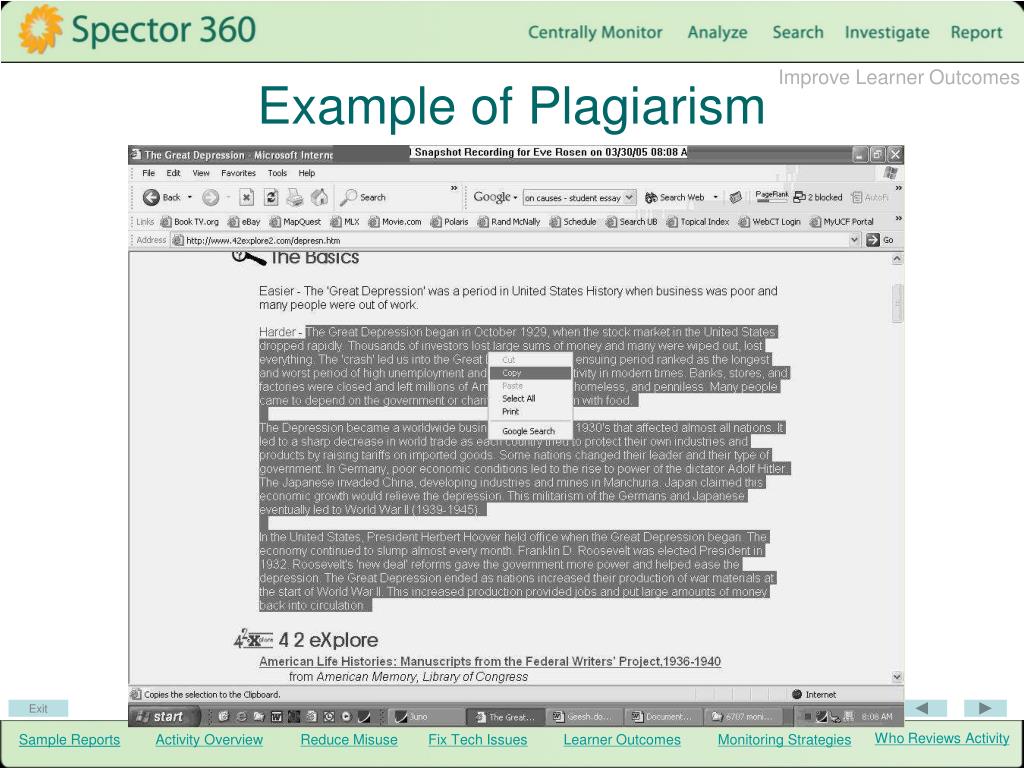Open the Fix Tech Issues link
Image resolution: width=1024 pixels, height=768 pixels.
[x=477, y=740]
